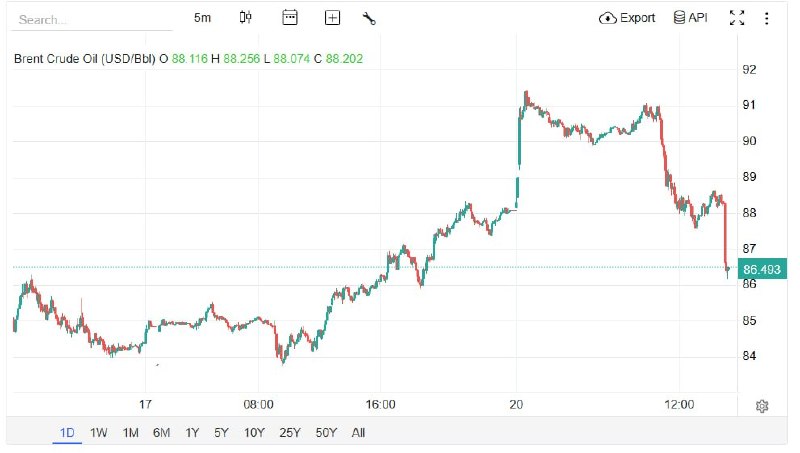Select the 1D time range tab
This screenshot has width=800, height=453.
pyautogui.click(x=67, y=433)
